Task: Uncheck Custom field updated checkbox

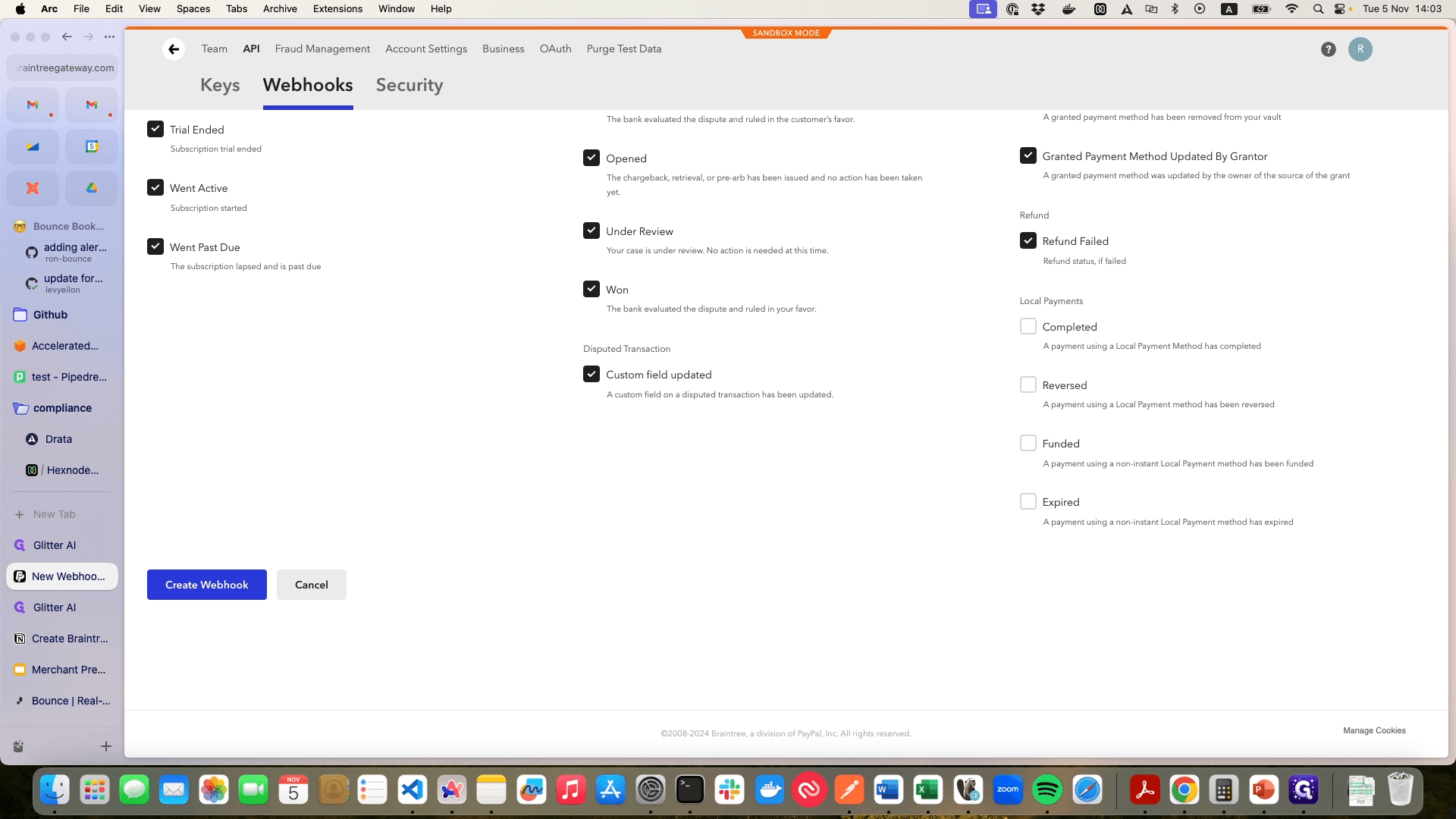Action: tap(591, 374)
